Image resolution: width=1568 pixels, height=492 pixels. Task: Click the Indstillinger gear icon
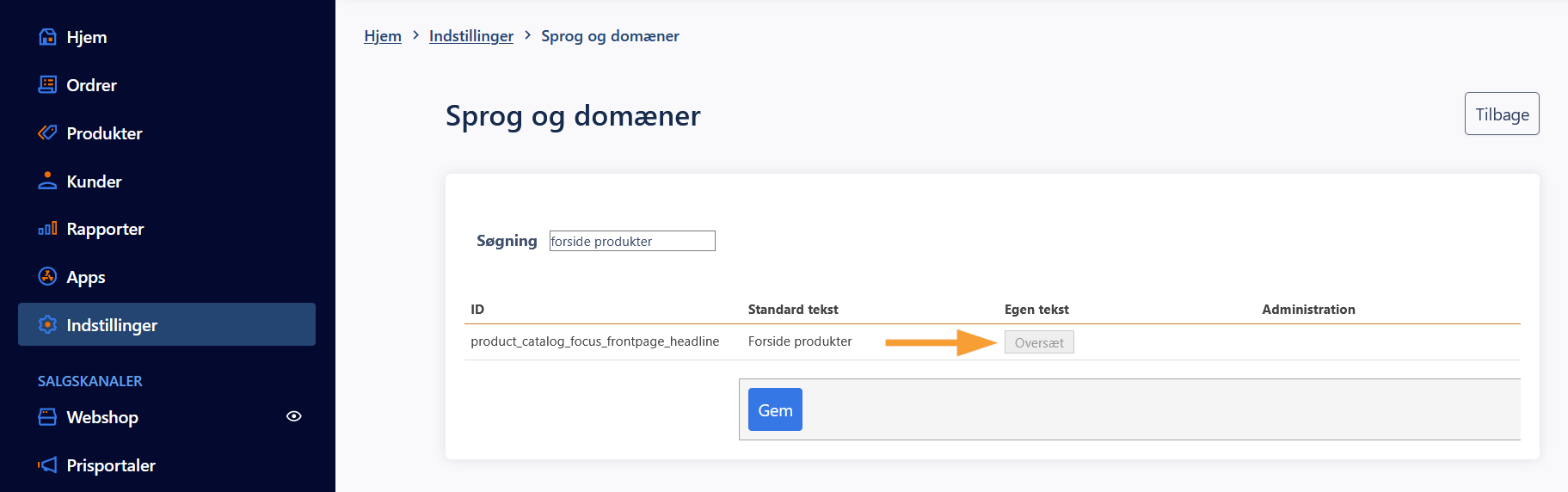(47, 324)
